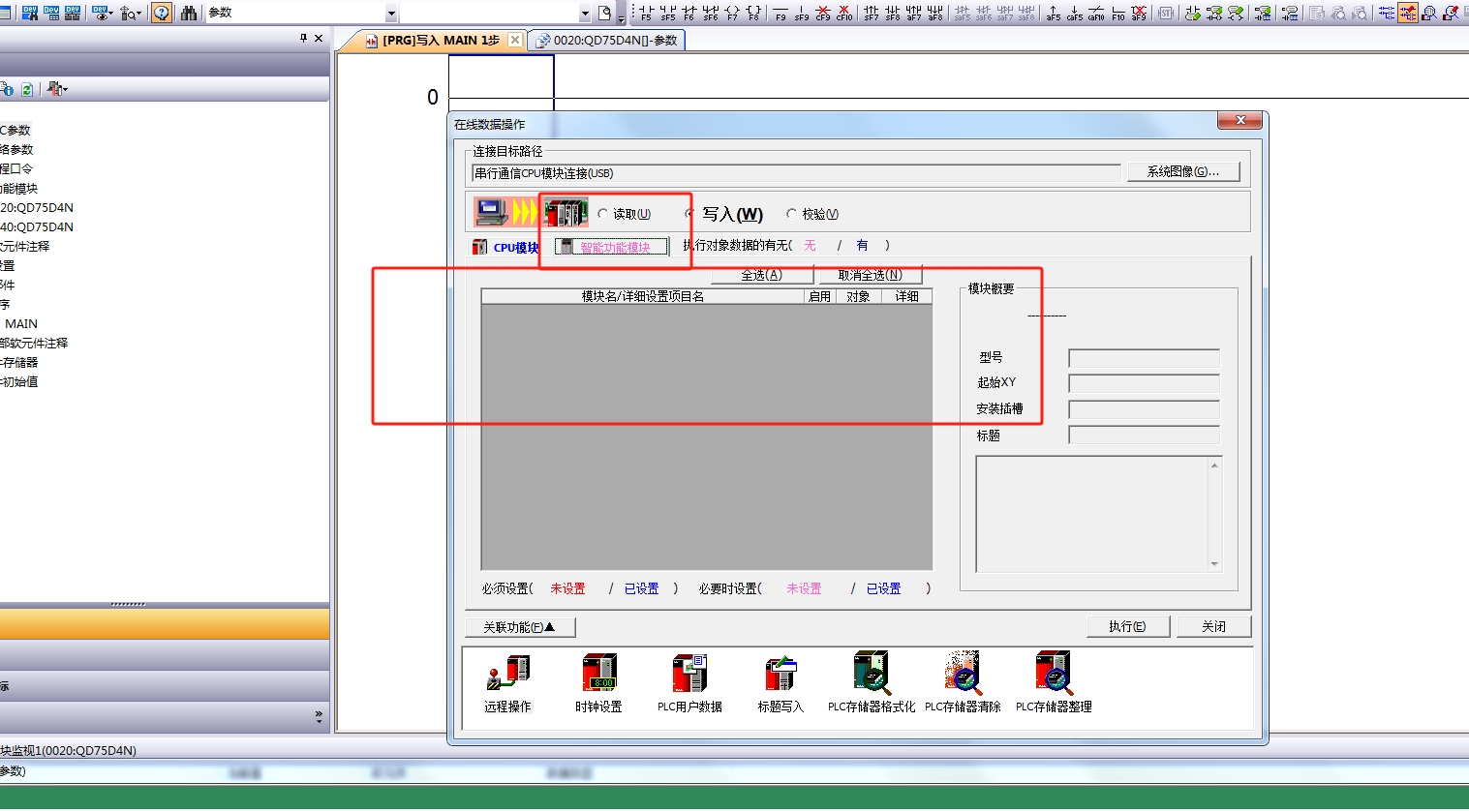1469x812 pixels.
Task: Expand the Related Functions (关联功能) button
Action: (520, 627)
